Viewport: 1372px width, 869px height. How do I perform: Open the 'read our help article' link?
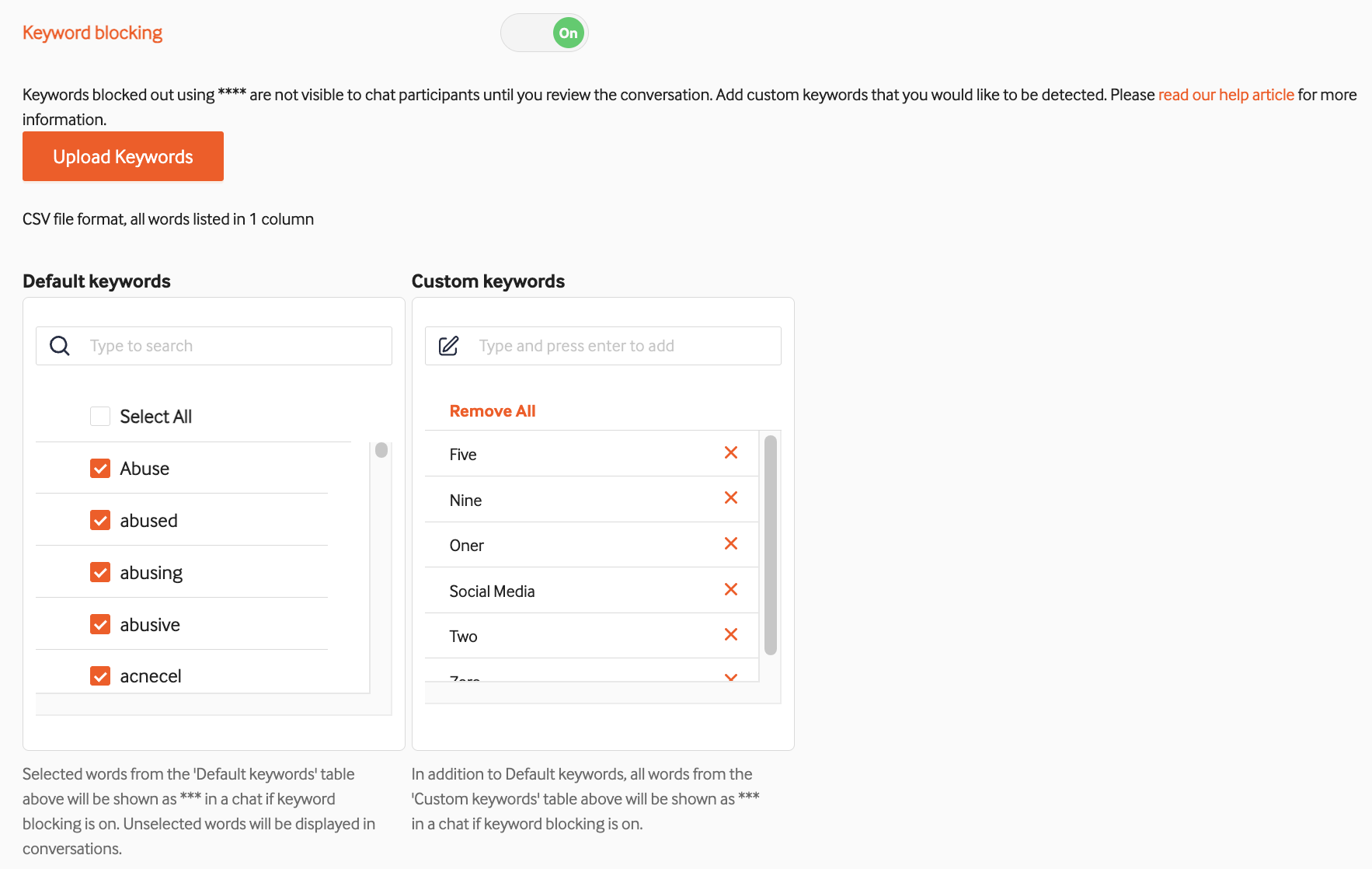tap(1226, 94)
